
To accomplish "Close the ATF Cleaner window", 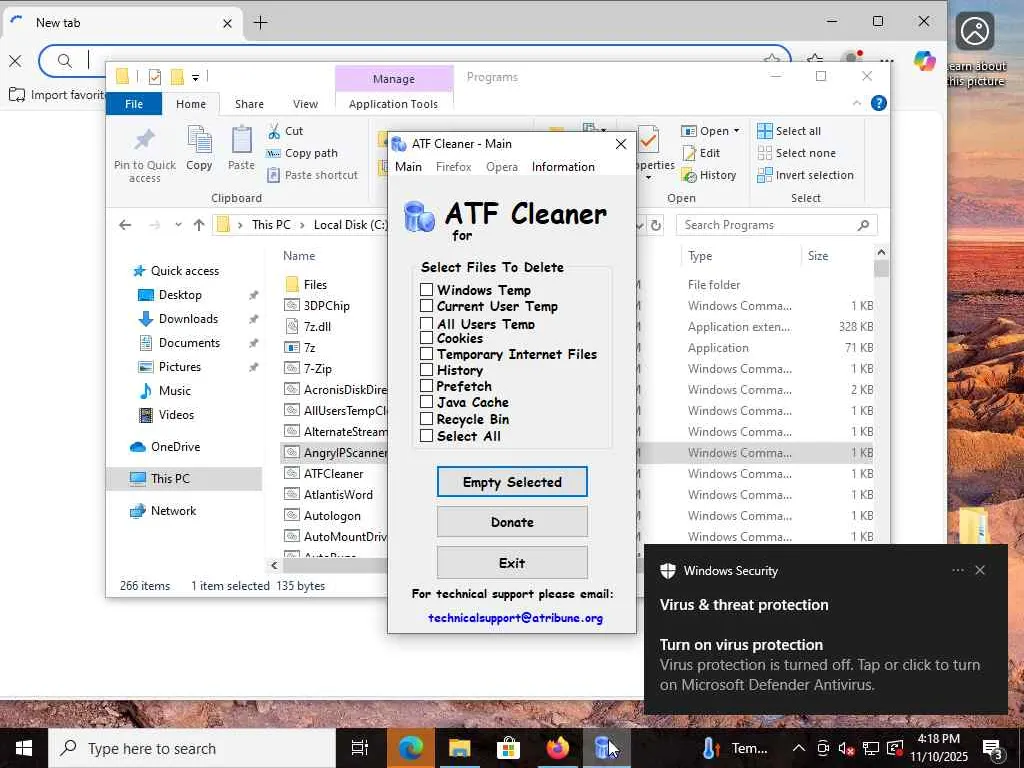I will click(x=620, y=144).
